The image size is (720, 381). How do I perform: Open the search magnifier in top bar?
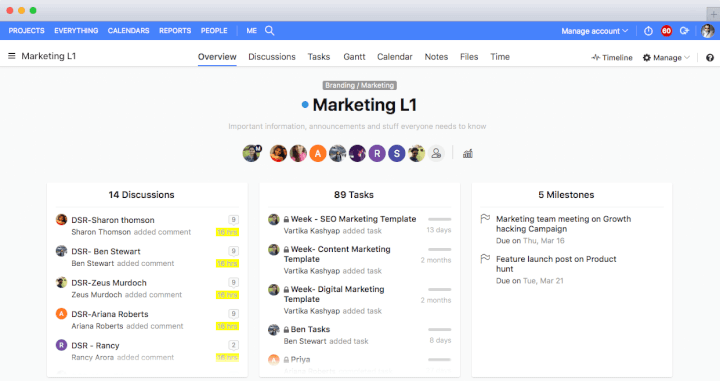(x=270, y=31)
